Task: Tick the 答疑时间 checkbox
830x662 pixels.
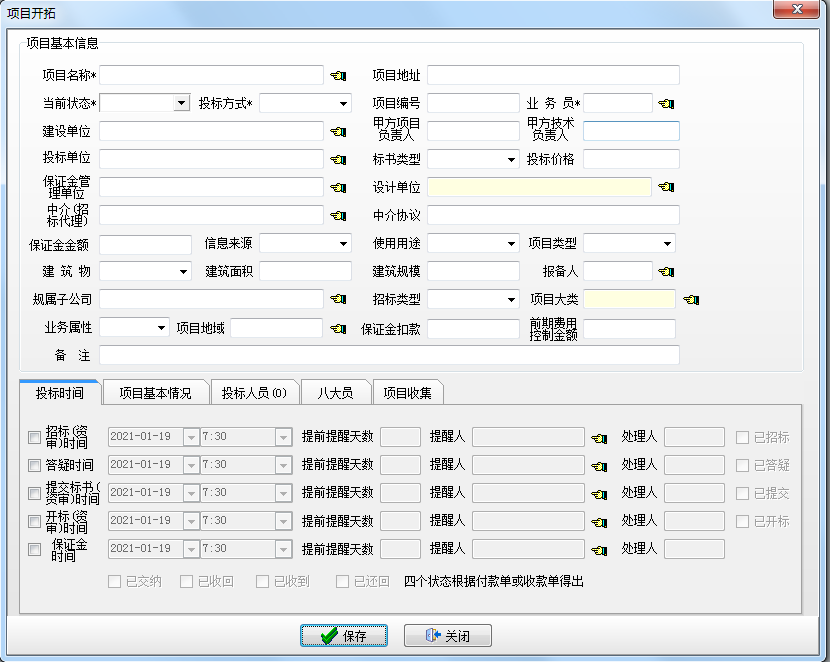Action: pos(35,465)
